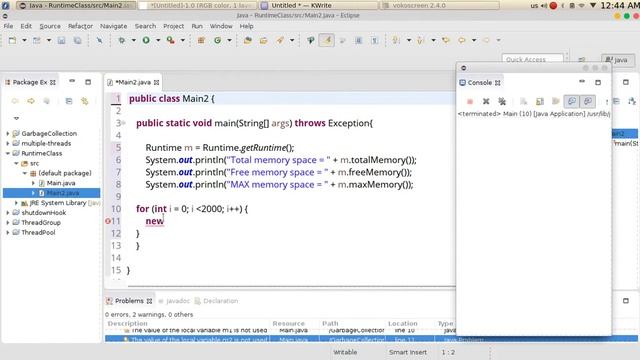Toggle Show Console When Standard Error Changes
640x360 pixels.
588,101
